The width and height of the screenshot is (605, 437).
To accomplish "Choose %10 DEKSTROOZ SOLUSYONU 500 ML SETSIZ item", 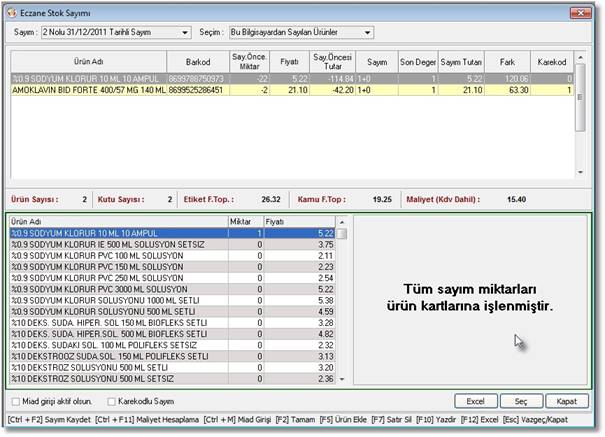I will 100,378.
